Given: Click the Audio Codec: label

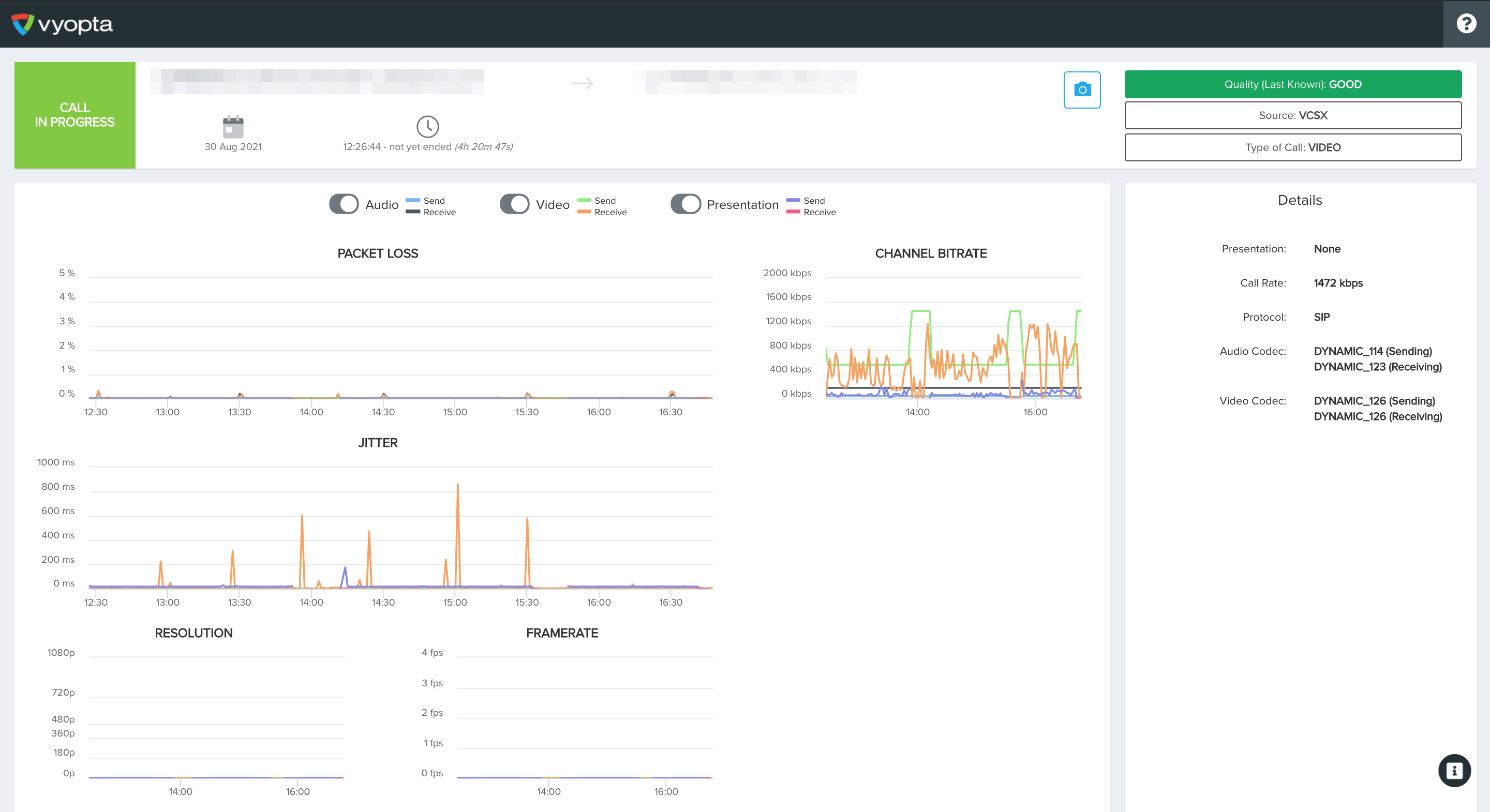Looking at the screenshot, I should [1252, 352].
